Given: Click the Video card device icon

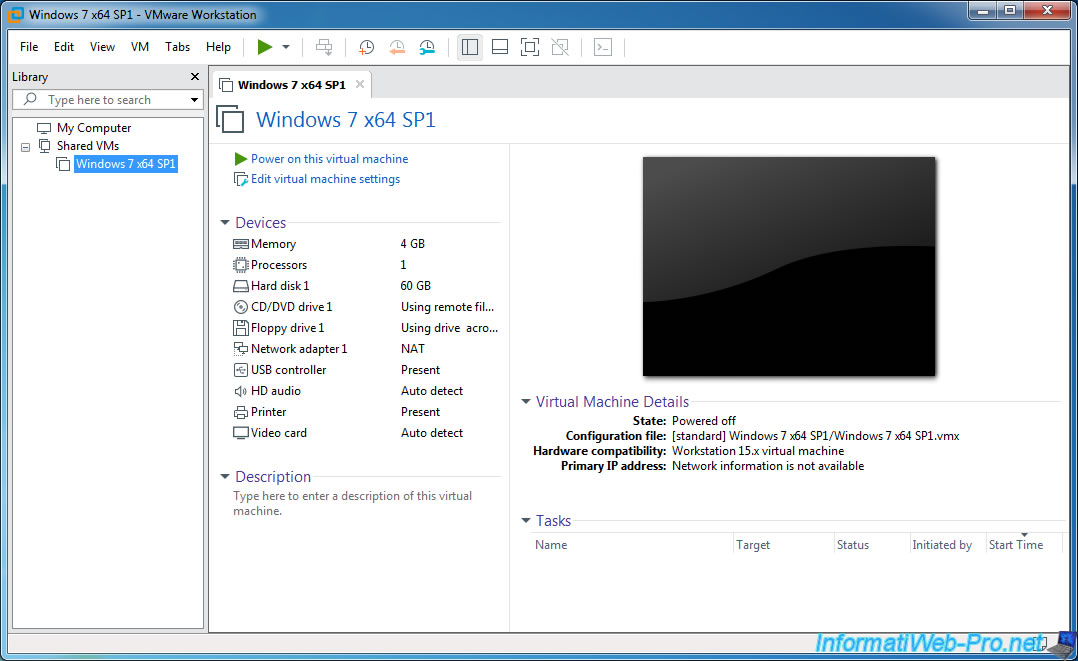Looking at the screenshot, I should pos(241,433).
